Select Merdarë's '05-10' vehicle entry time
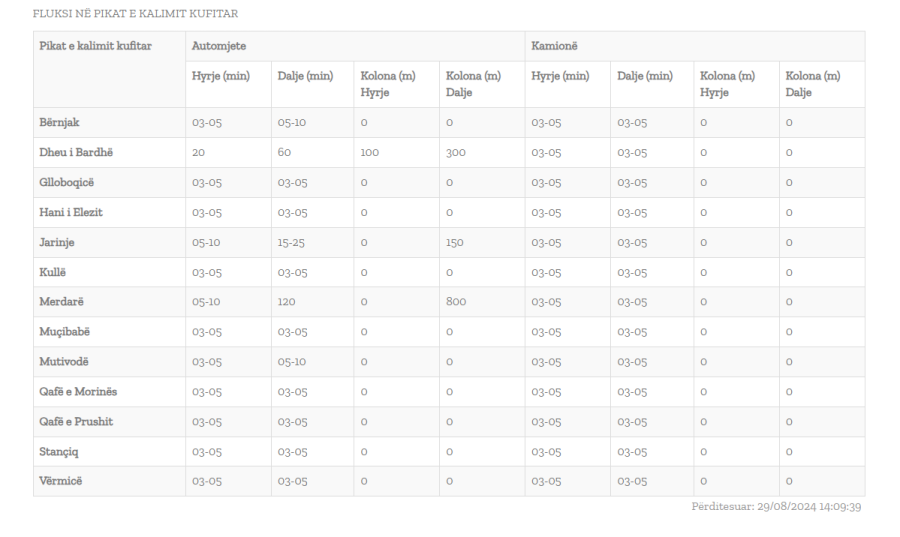Screen dimensions: 900x537 (x=206, y=302)
